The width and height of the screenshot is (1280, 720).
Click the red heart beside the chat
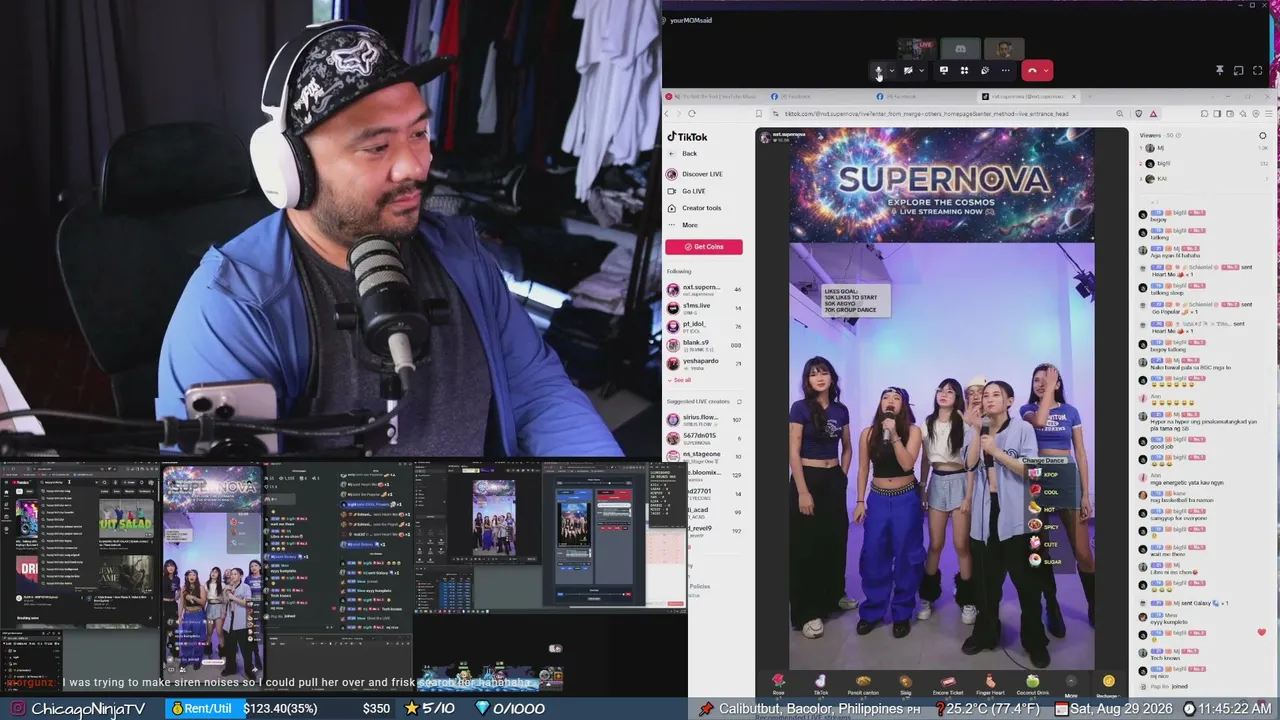[1262, 632]
